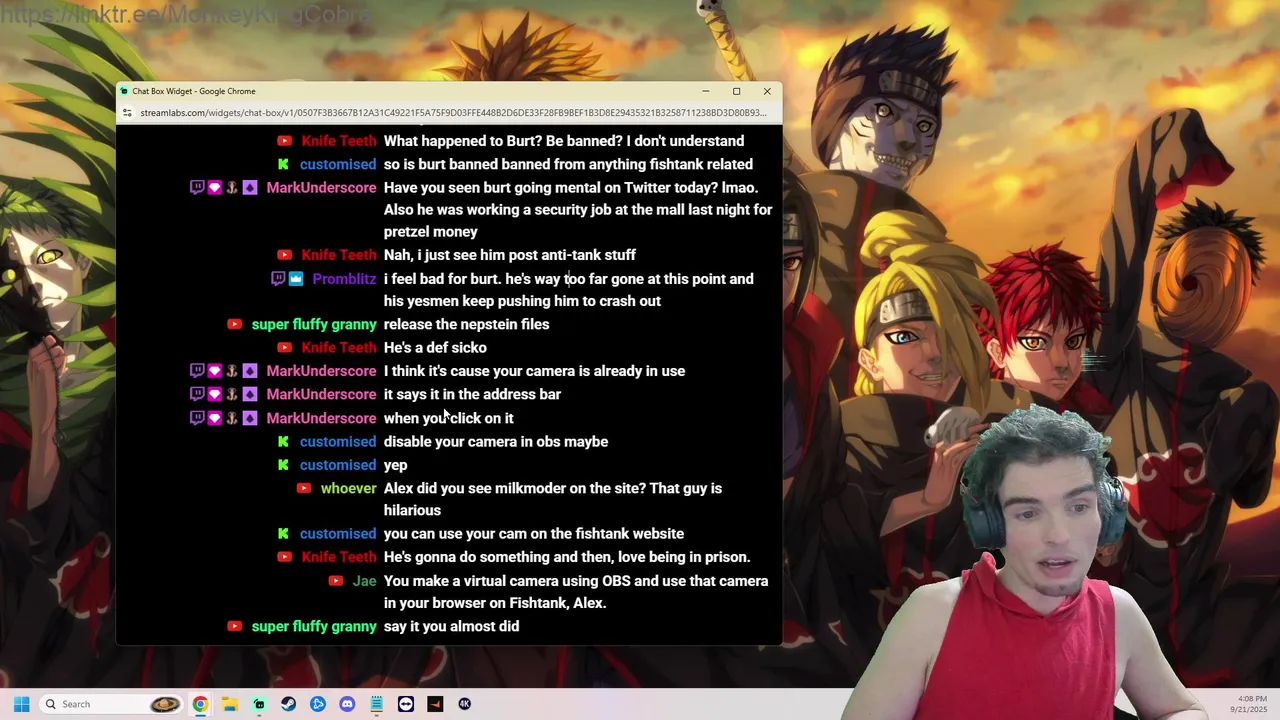The height and width of the screenshot is (720, 1280).
Task: Minimize the Chat Box Widget window
Action: (x=705, y=91)
